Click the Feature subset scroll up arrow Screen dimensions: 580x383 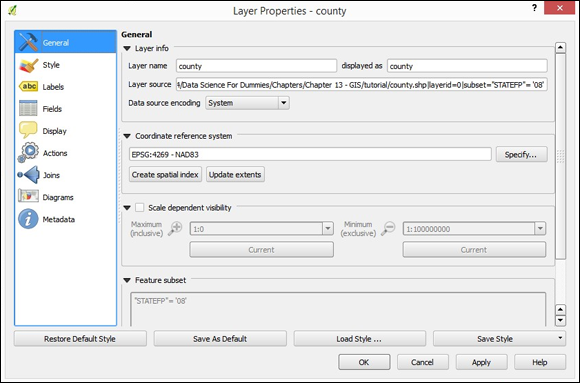pyautogui.click(x=561, y=309)
